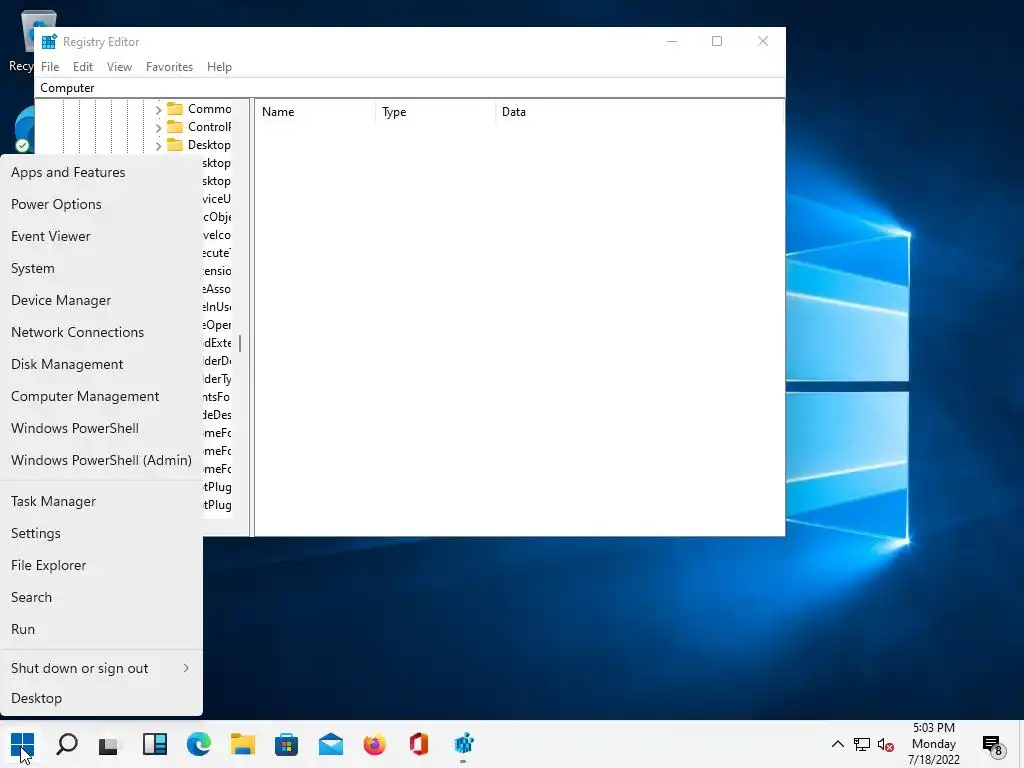Click the Data column header
The height and width of the screenshot is (768, 1024).
pyautogui.click(x=639, y=112)
